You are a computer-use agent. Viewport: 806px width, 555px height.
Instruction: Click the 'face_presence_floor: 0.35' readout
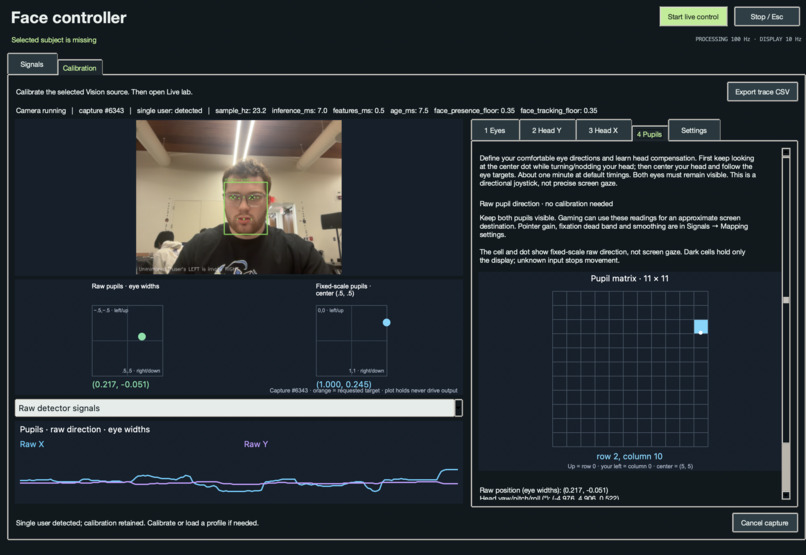coord(474,110)
